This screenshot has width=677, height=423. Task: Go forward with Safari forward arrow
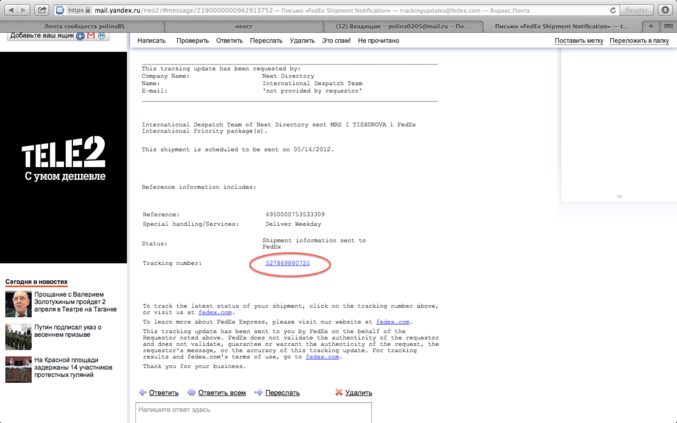click(23, 10)
